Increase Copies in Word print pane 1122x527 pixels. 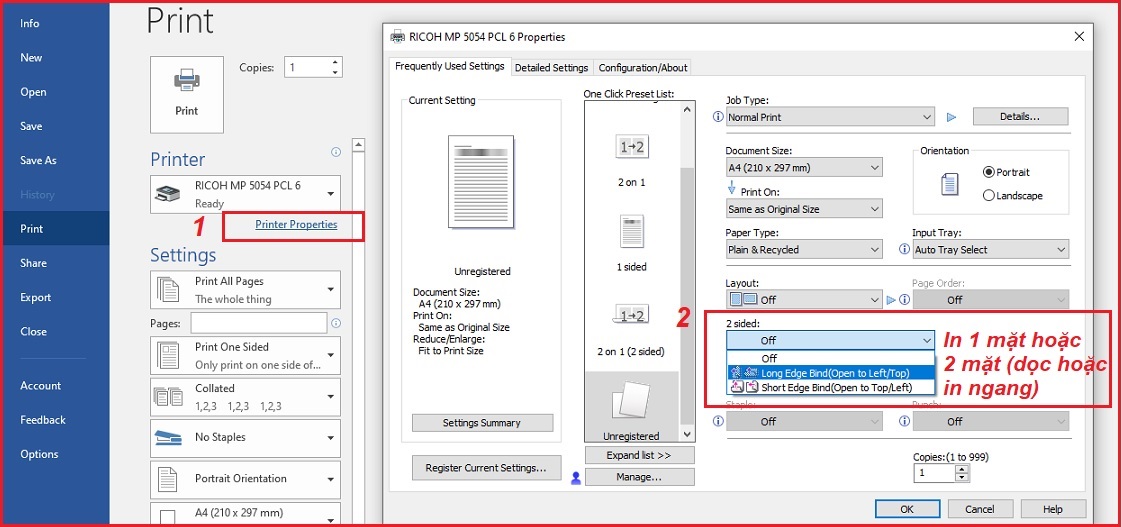pos(334,63)
